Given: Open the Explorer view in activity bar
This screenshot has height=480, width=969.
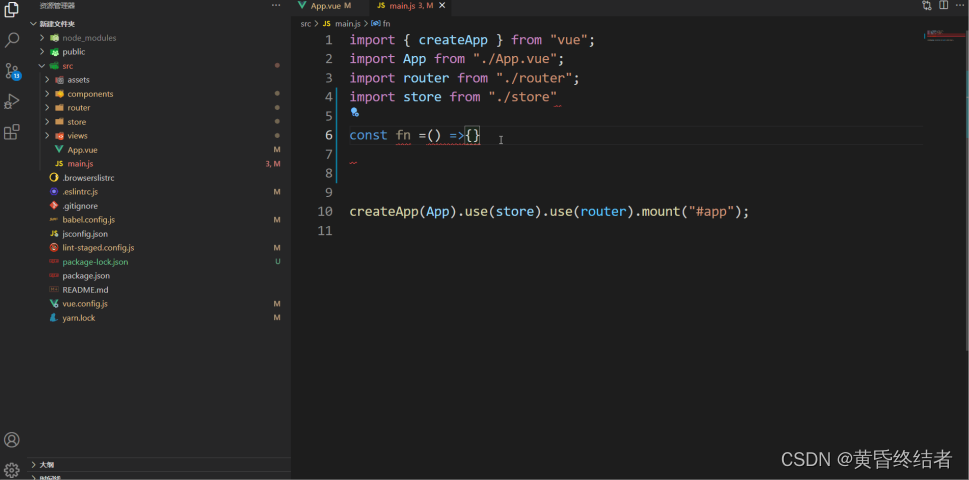Looking at the screenshot, I should [x=12, y=10].
